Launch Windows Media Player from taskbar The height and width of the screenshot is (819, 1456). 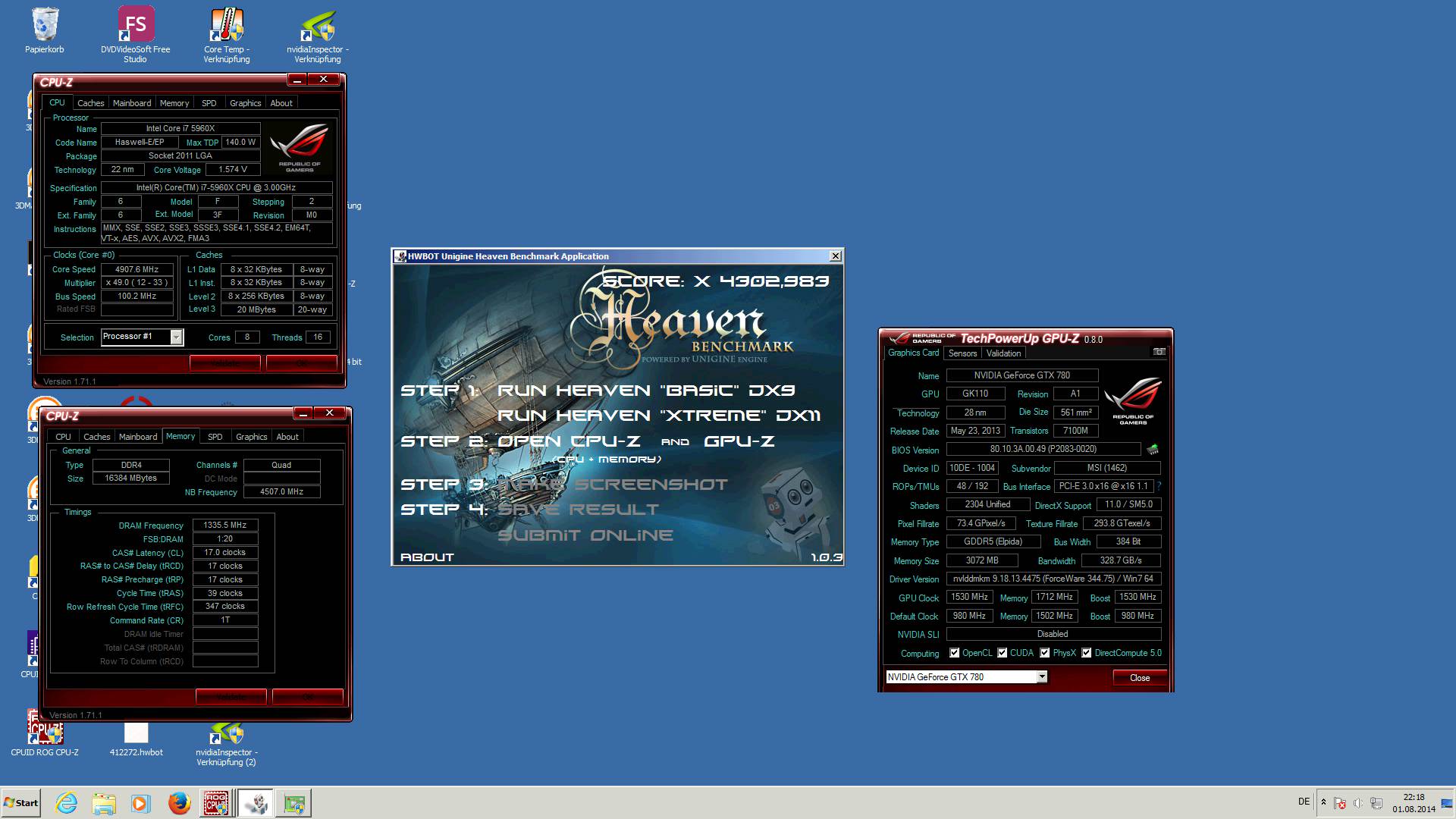pyautogui.click(x=140, y=803)
